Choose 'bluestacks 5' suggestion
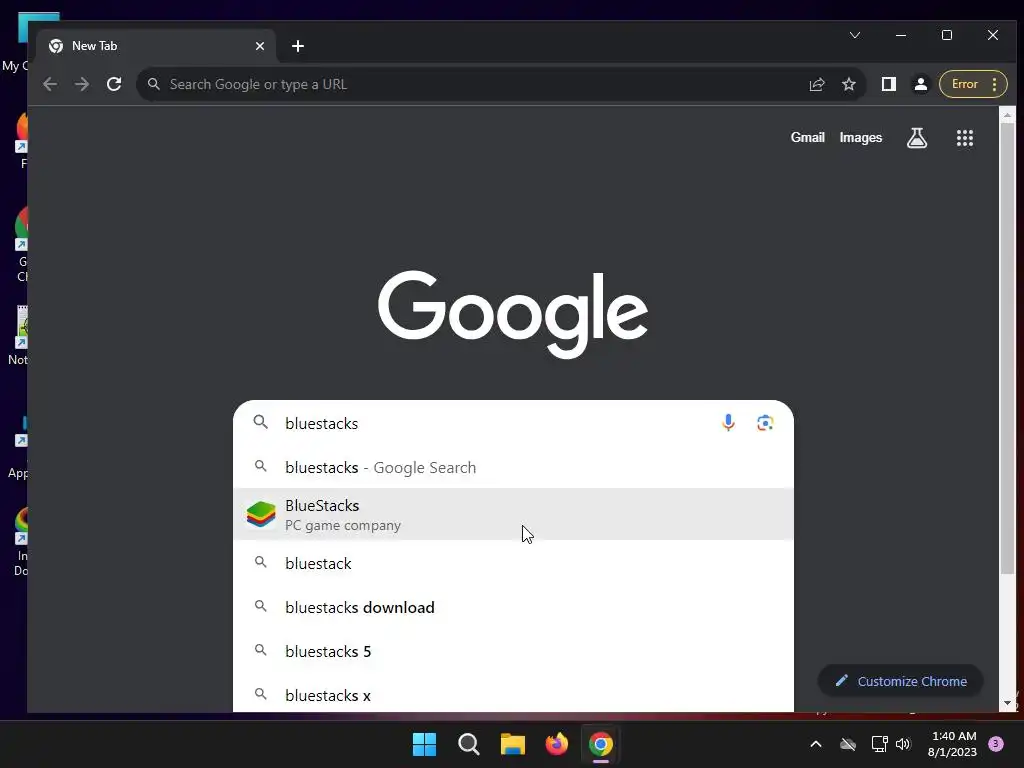 (x=513, y=652)
